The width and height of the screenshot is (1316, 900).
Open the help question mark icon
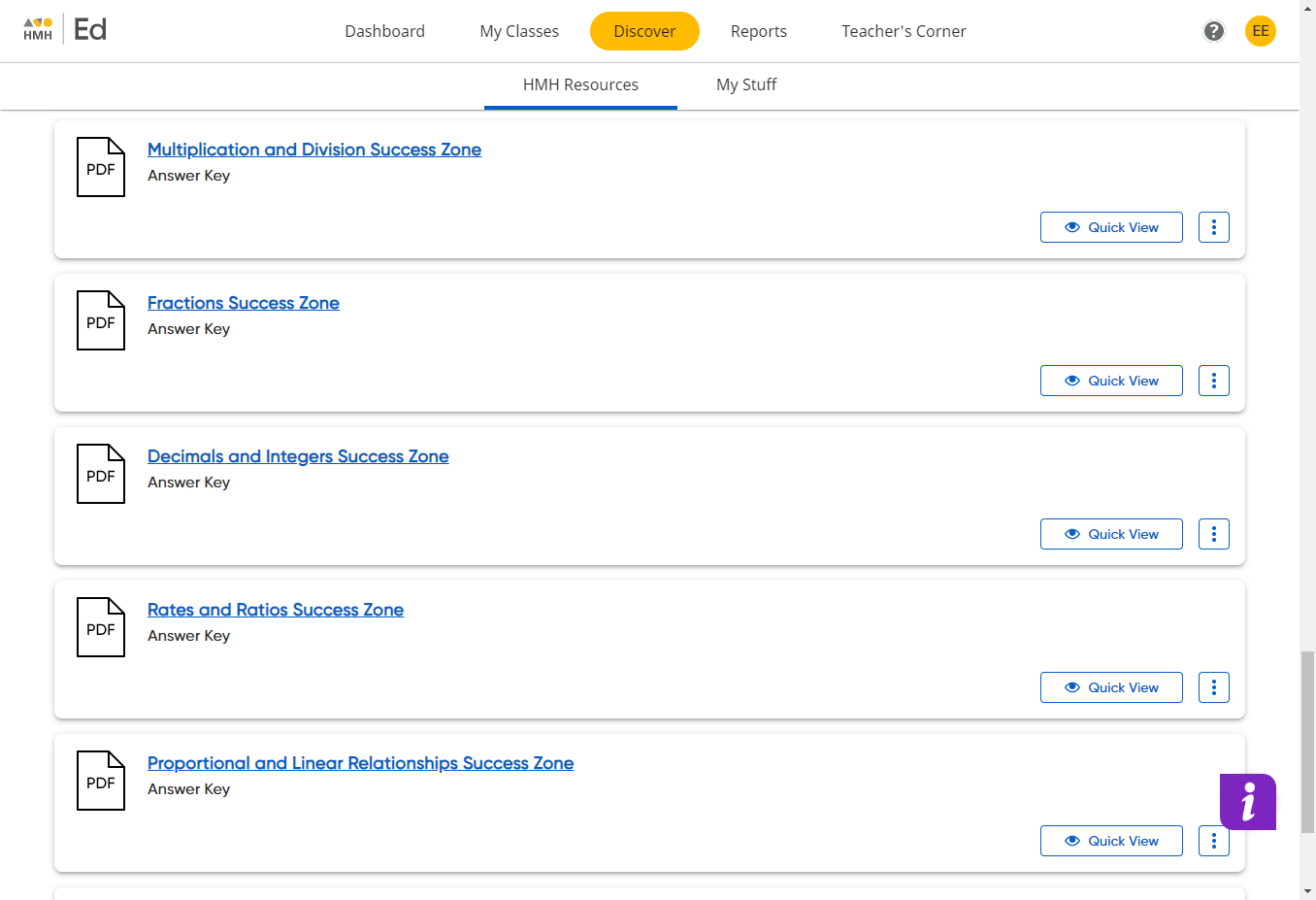click(1213, 31)
